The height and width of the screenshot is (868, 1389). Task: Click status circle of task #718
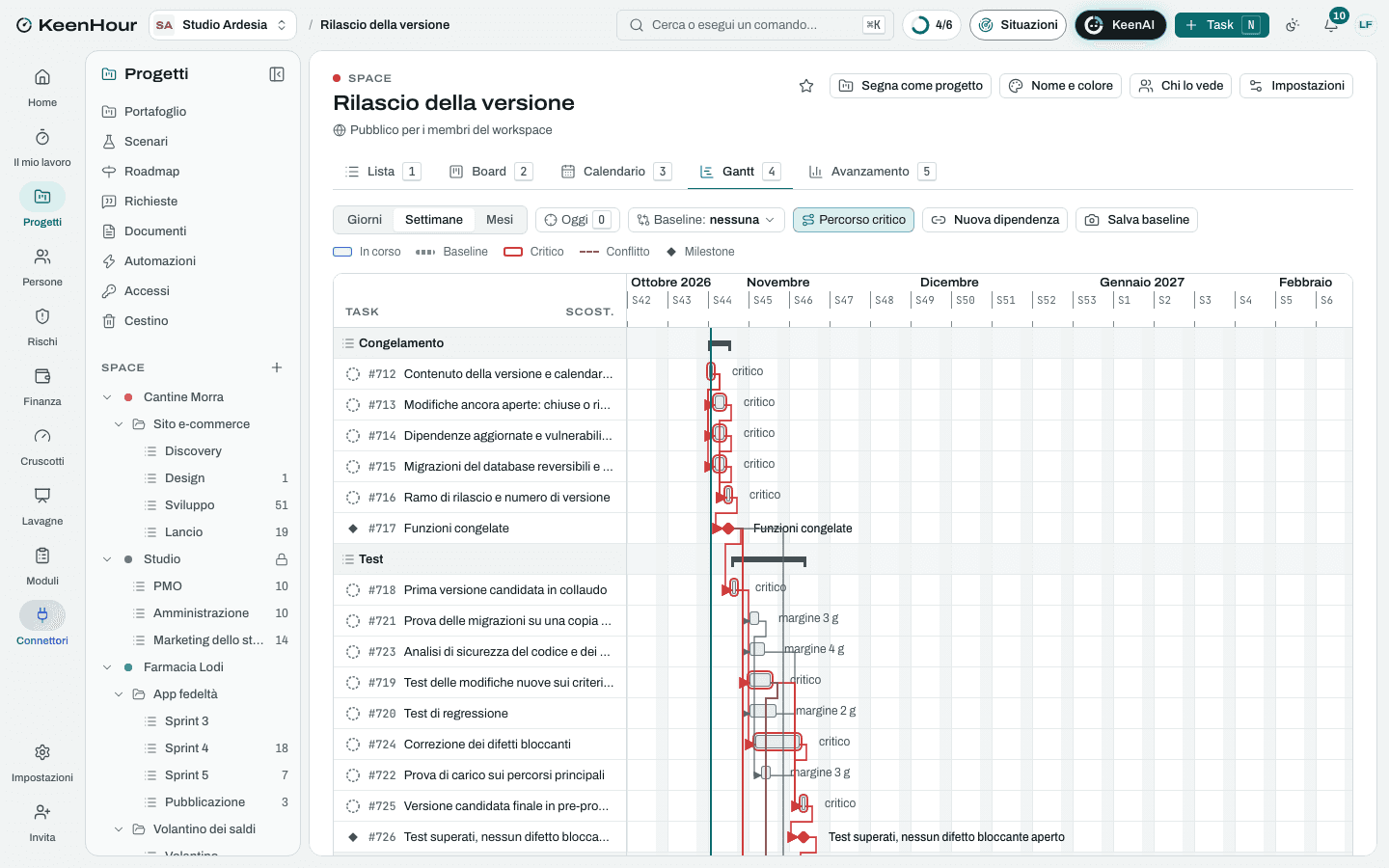click(x=353, y=590)
